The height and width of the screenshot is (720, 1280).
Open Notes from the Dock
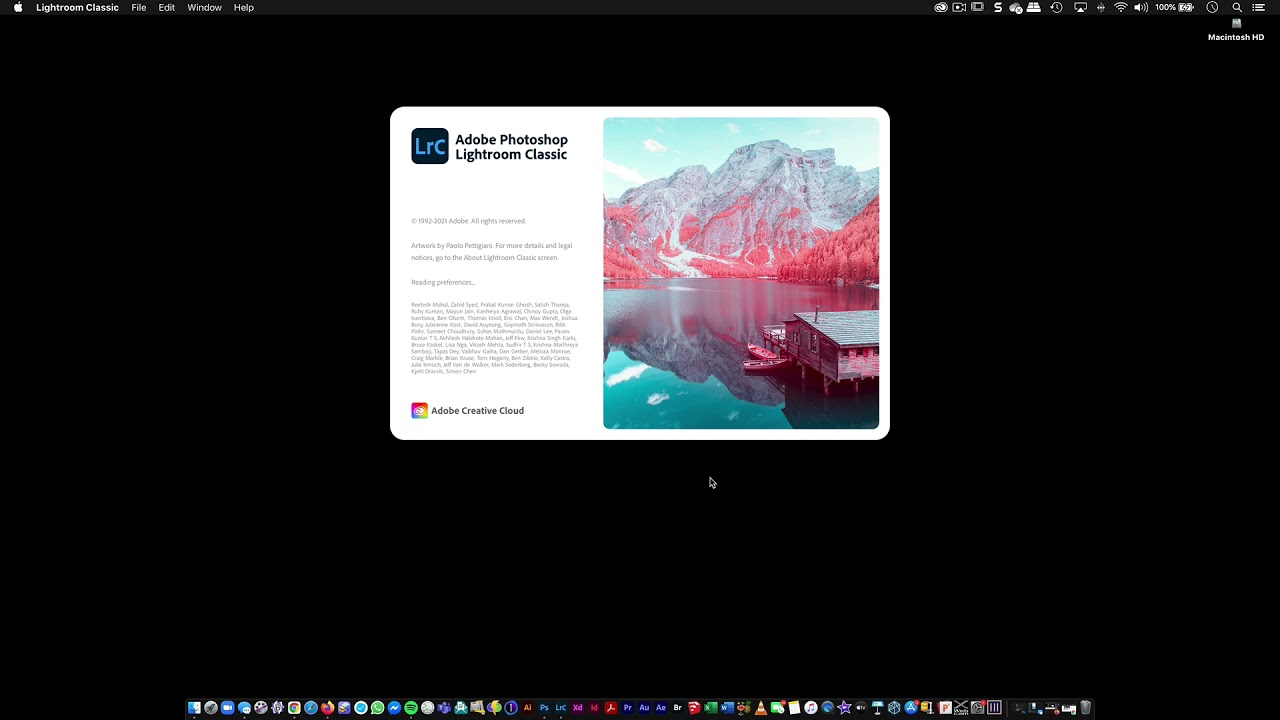794,708
